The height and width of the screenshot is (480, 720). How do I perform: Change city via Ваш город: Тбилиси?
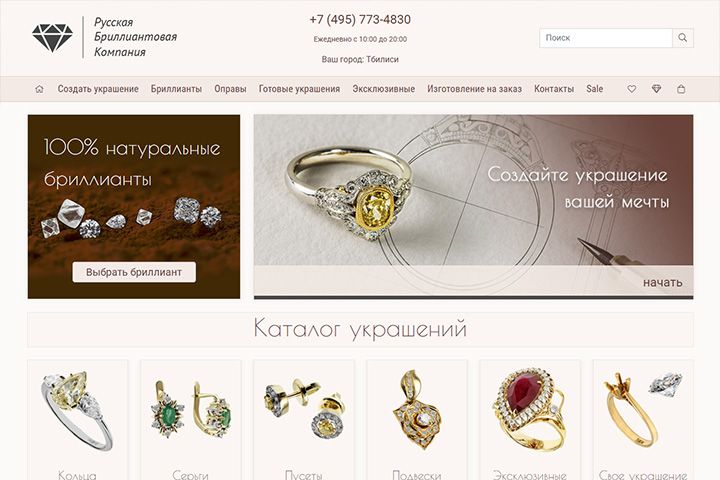tap(360, 59)
